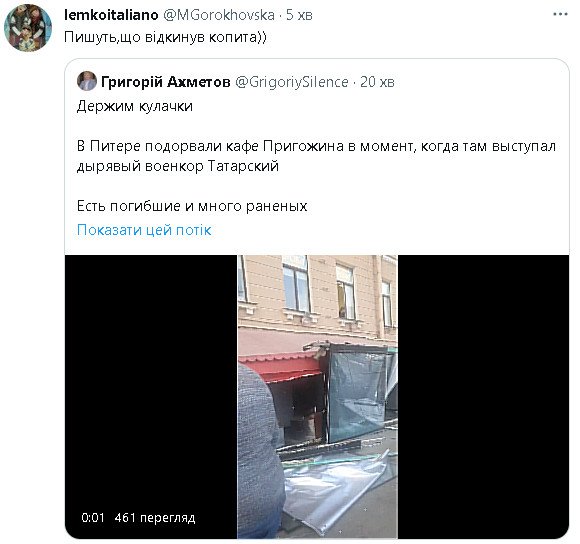The image size is (580, 544).
Task: Open @MGorokhovska handle link
Action: coord(219,15)
